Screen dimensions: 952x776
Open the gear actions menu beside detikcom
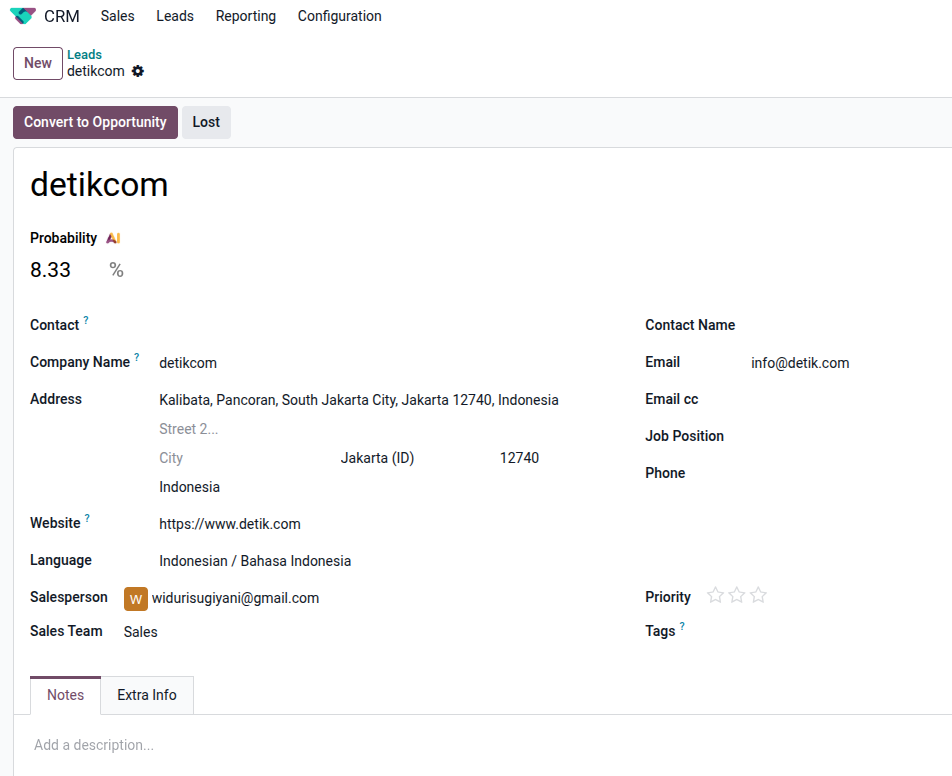click(x=138, y=71)
